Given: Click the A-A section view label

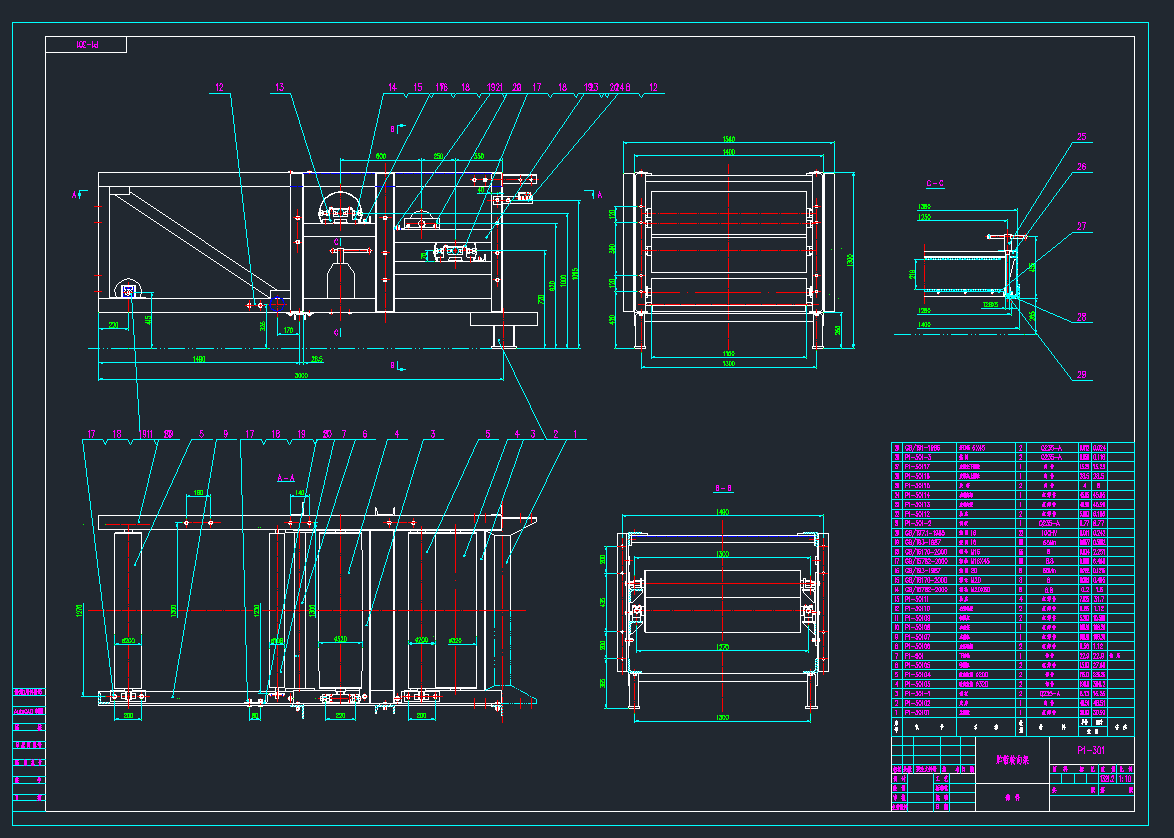Looking at the screenshot, I should coord(286,478).
